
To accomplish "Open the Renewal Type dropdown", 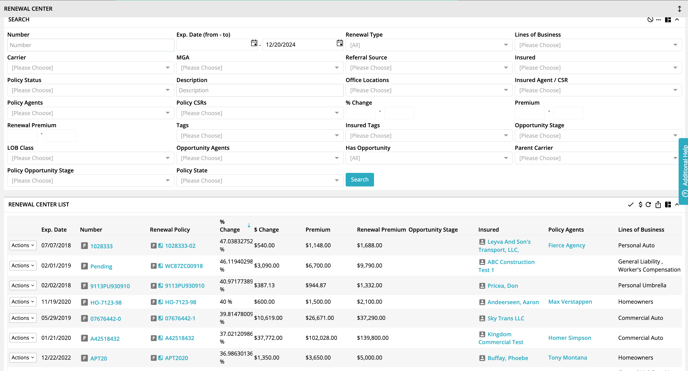I will [428, 45].
